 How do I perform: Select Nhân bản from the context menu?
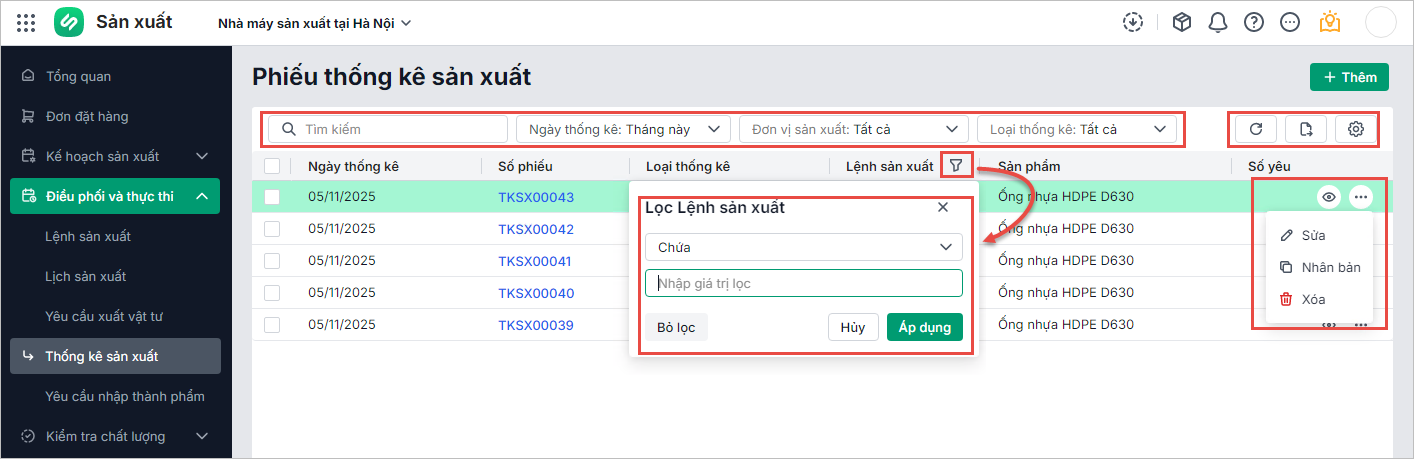[1330, 267]
